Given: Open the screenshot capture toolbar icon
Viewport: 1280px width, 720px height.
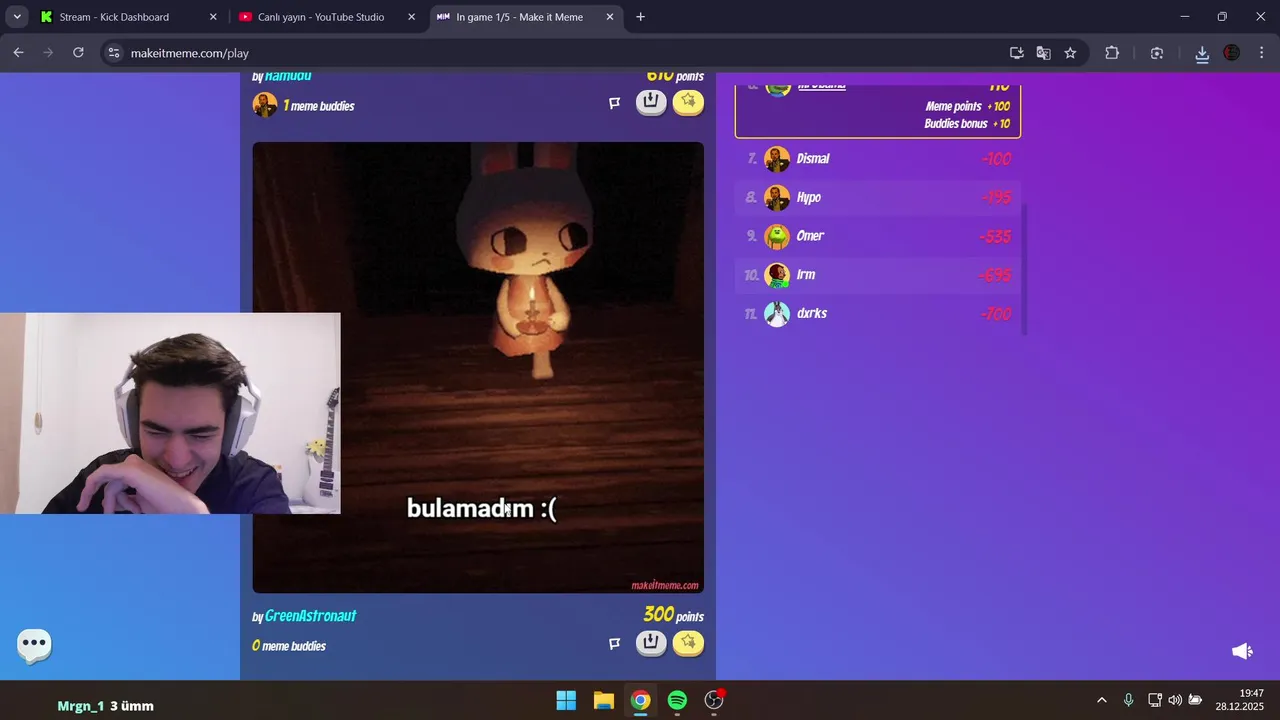Looking at the screenshot, I should 1157,53.
